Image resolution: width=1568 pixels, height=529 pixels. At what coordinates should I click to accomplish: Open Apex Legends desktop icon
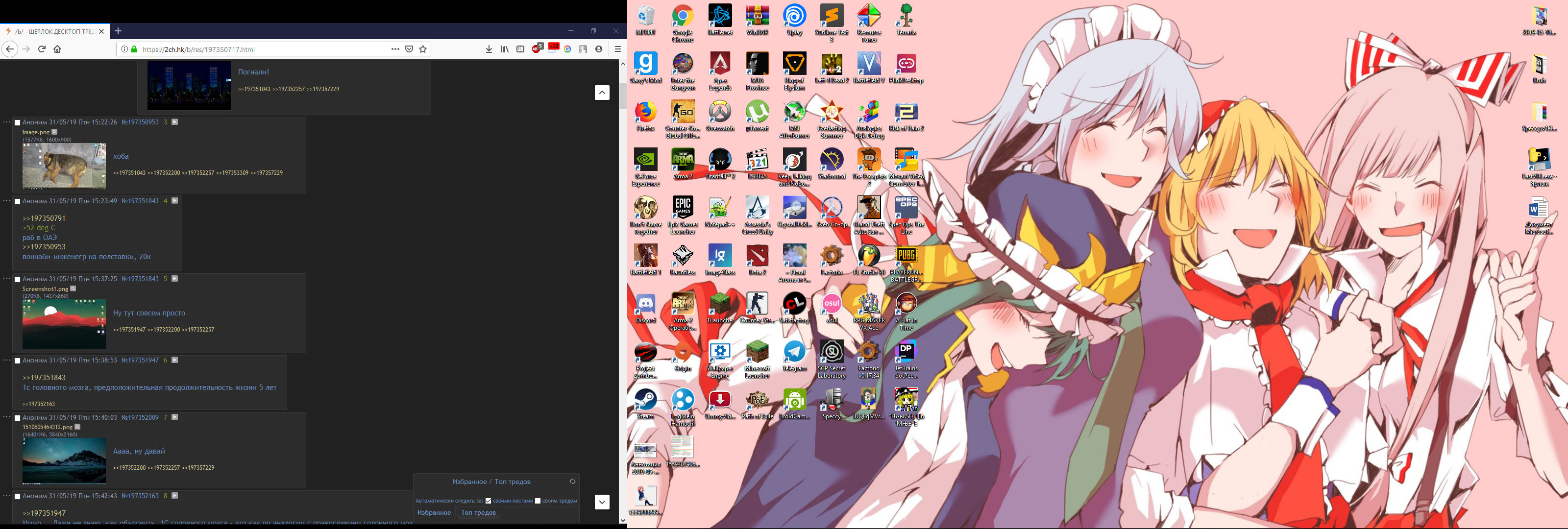[720, 71]
